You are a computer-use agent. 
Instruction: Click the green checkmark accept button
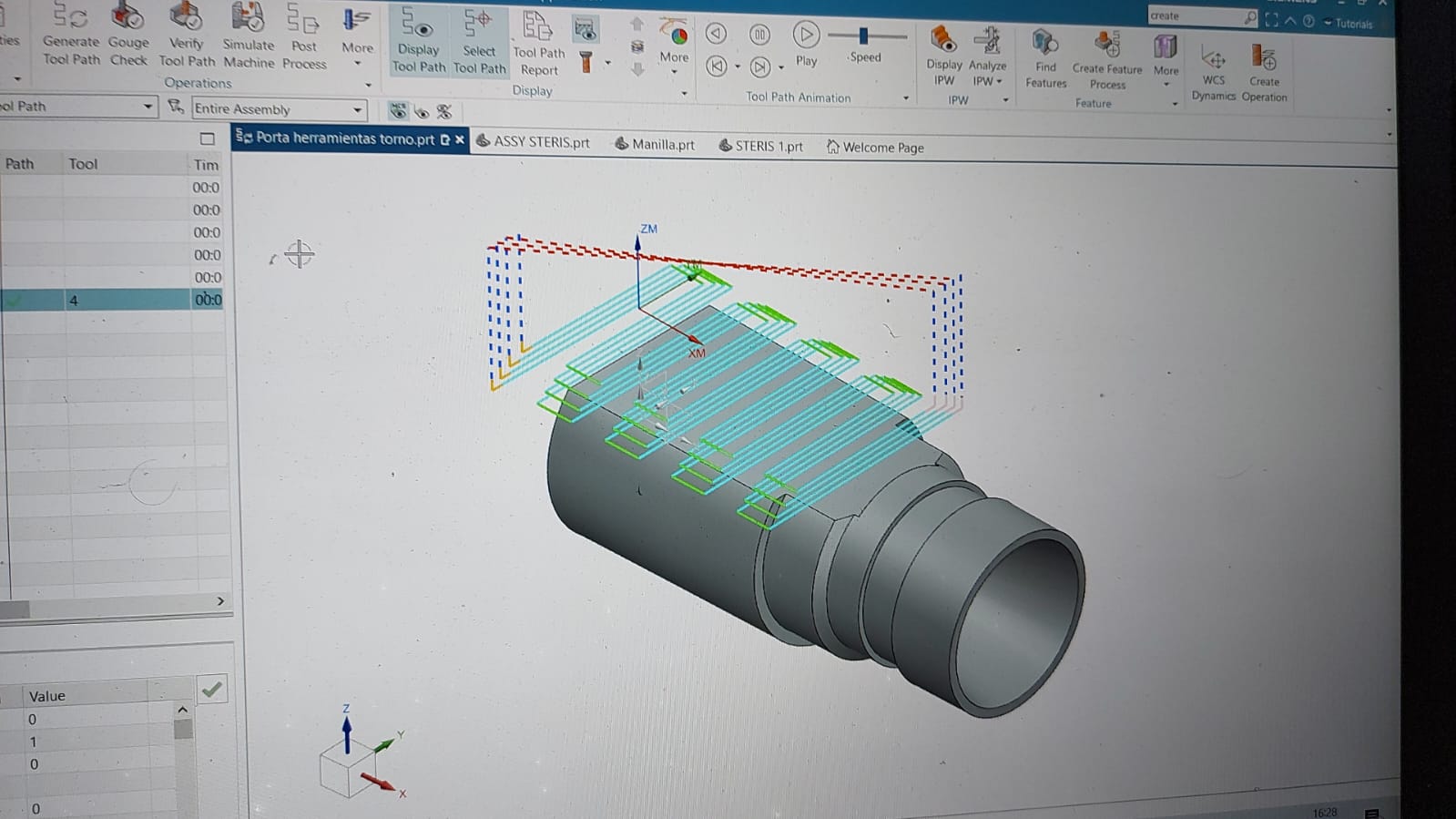click(x=211, y=690)
